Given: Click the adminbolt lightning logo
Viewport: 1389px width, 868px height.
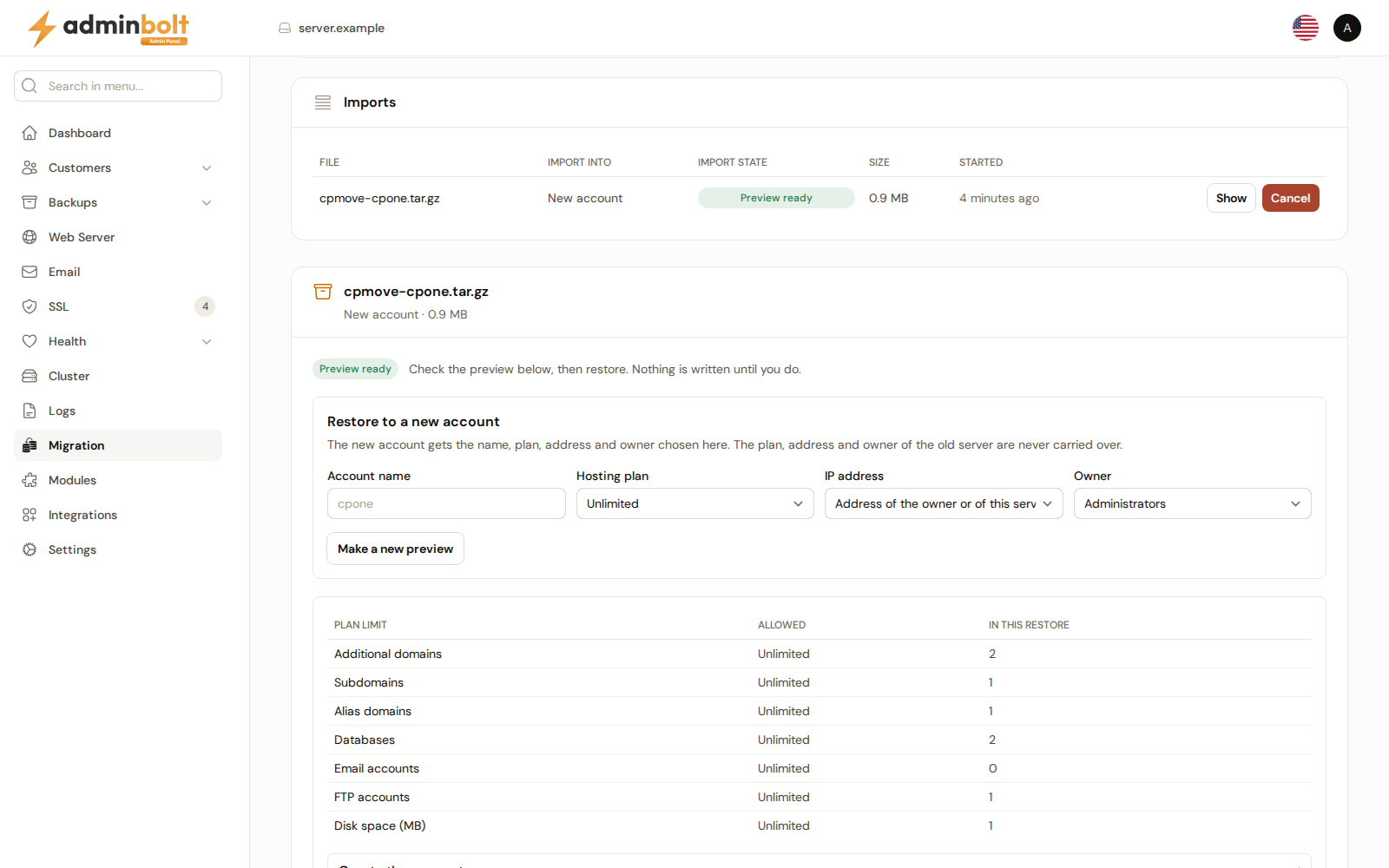Looking at the screenshot, I should pyautogui.click(x=109, y=28).
